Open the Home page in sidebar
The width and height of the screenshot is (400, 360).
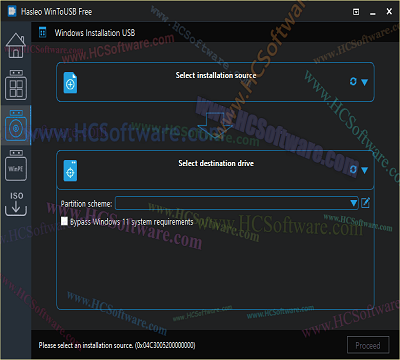point(16,45)
